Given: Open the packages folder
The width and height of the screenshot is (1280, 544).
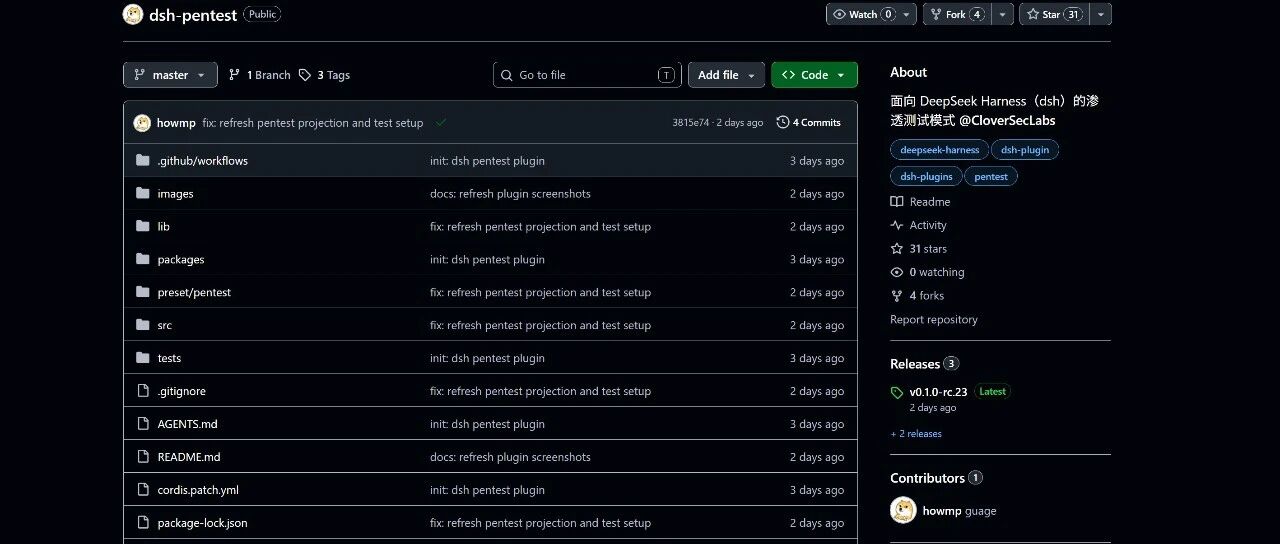Looking at the screenshot, I should point(180,259).
